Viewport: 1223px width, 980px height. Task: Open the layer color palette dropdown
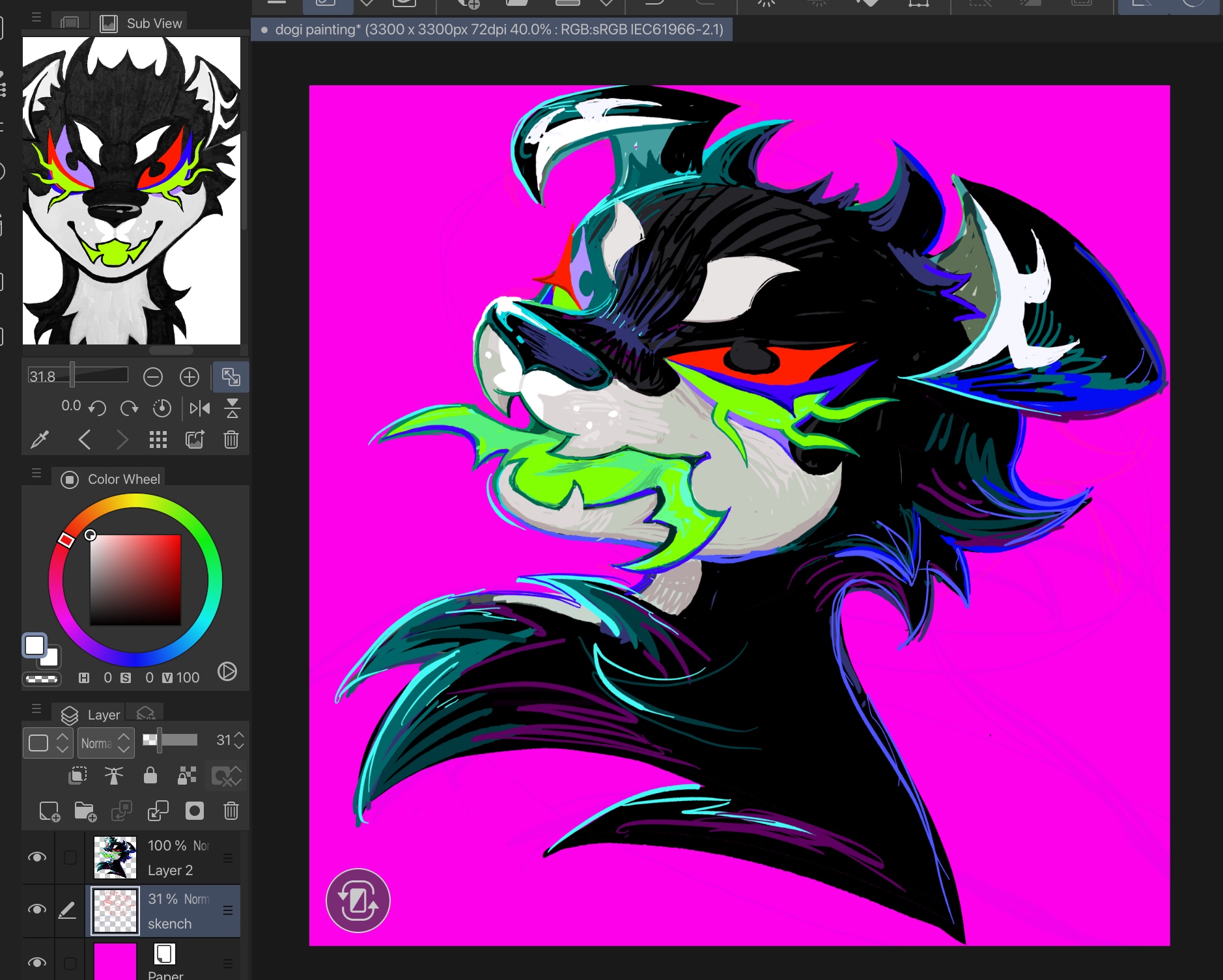tap(46, 743)
